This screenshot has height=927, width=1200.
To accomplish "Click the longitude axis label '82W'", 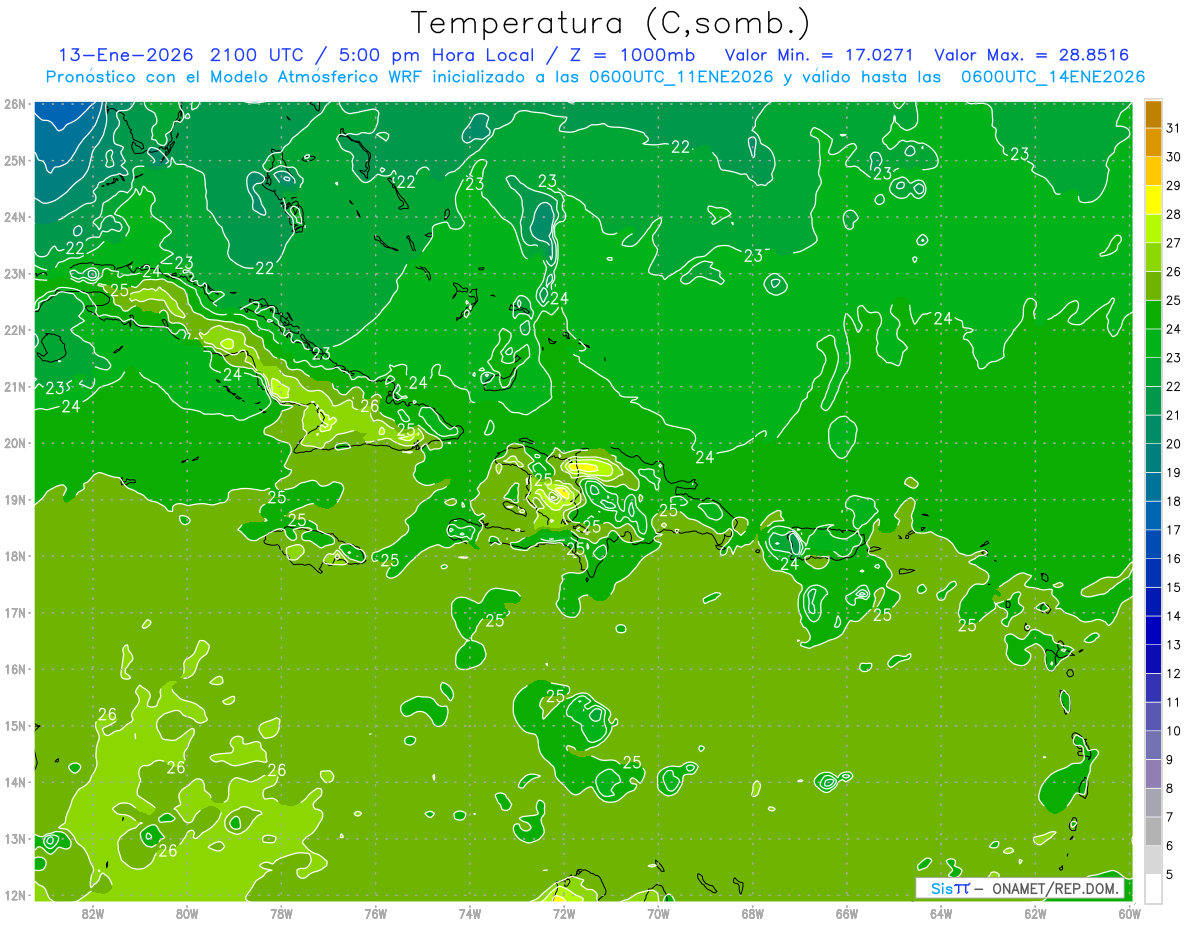I will (93, 913).
